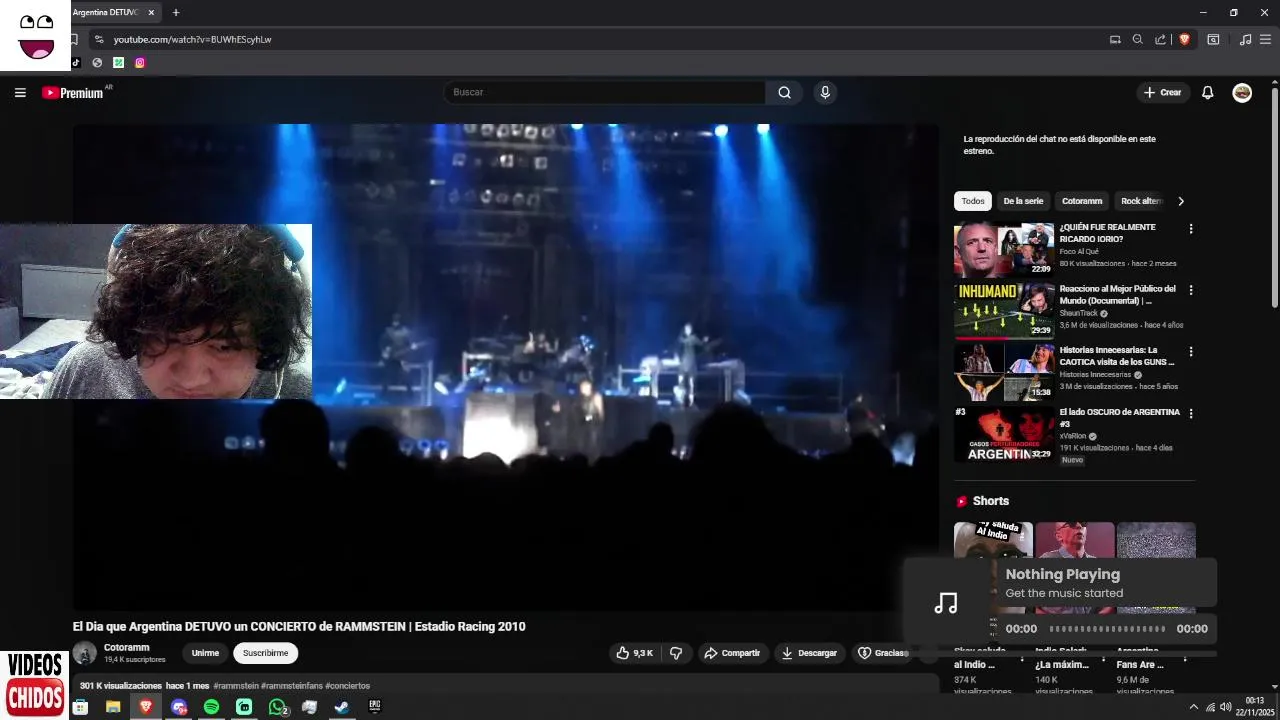Open the site info icon in the address bar
Viewport: 1280px width, 720px height.
pos(97,39)
